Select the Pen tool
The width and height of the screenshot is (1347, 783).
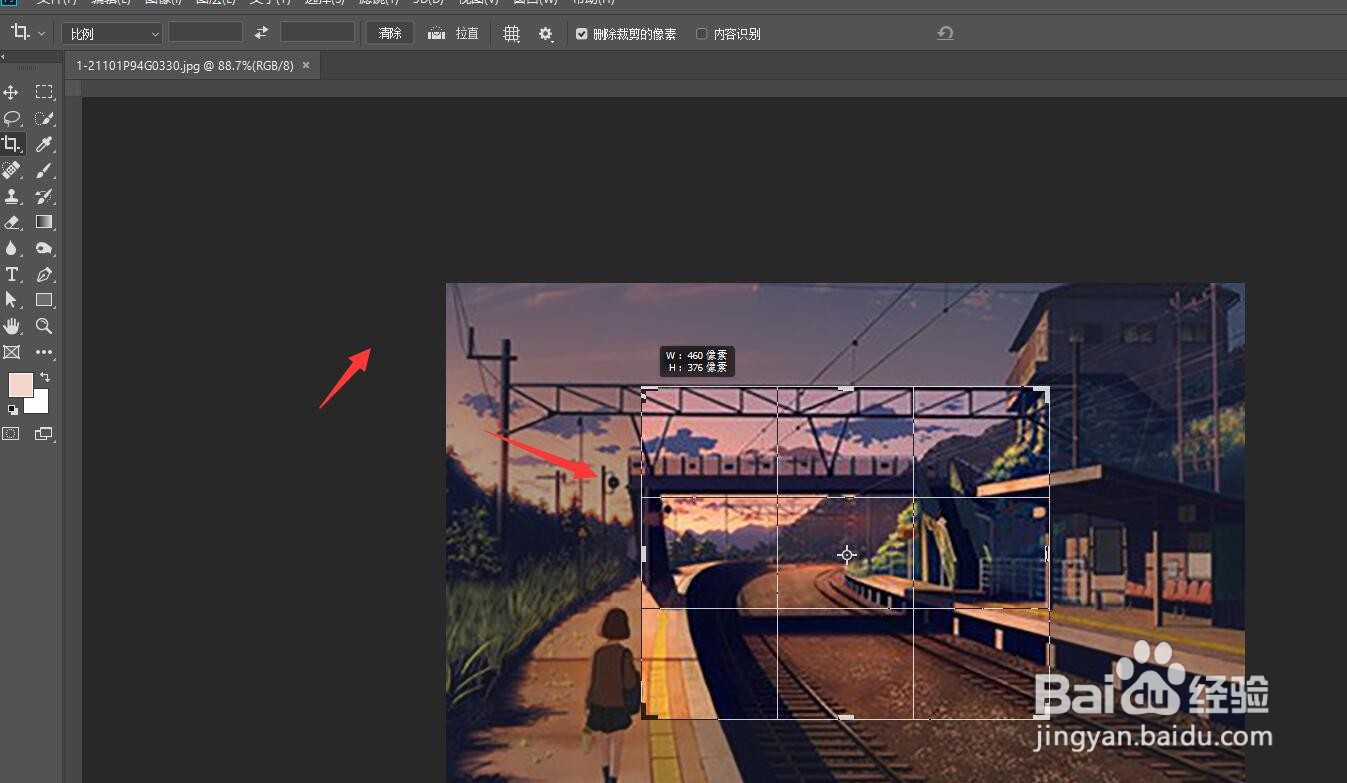coord(44,274)
